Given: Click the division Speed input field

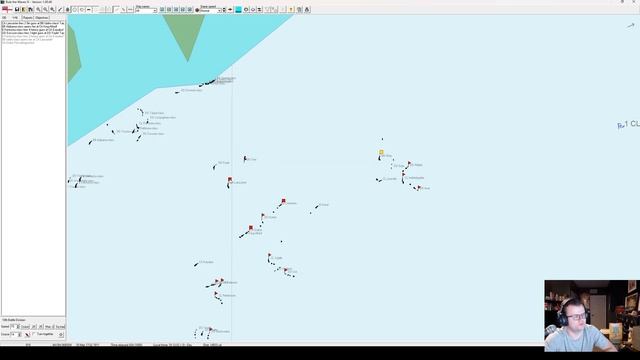Looking at the screenshot, I should 13,327.
